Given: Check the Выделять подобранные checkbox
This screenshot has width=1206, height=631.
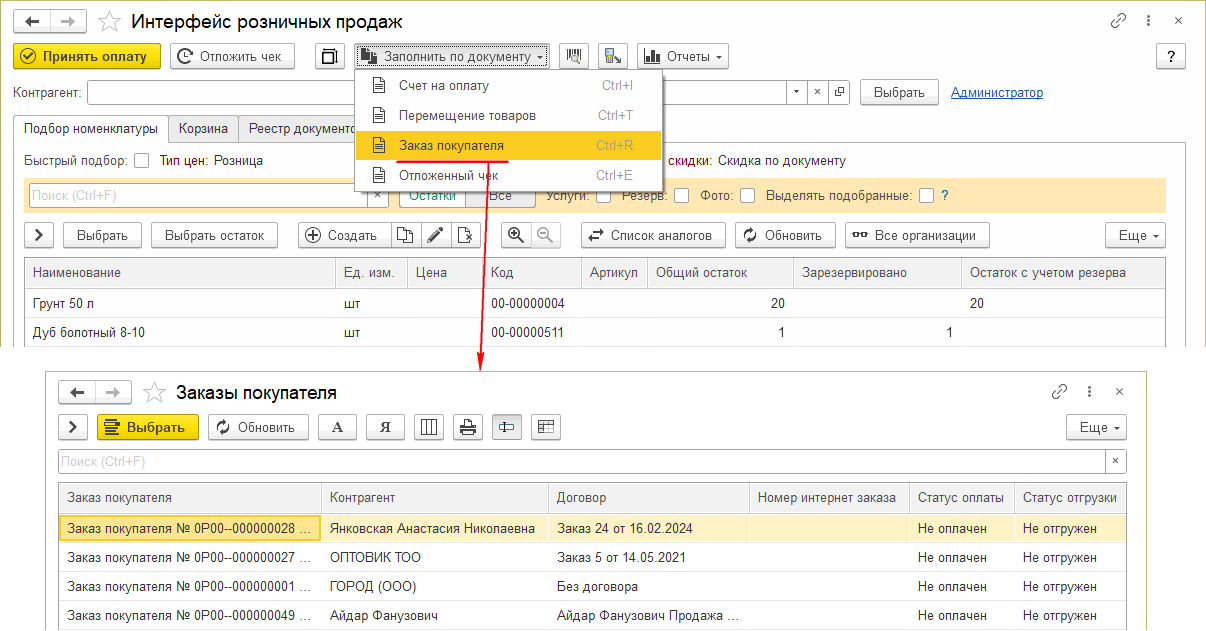Looking at the screenshot, I should coord(926,196).
